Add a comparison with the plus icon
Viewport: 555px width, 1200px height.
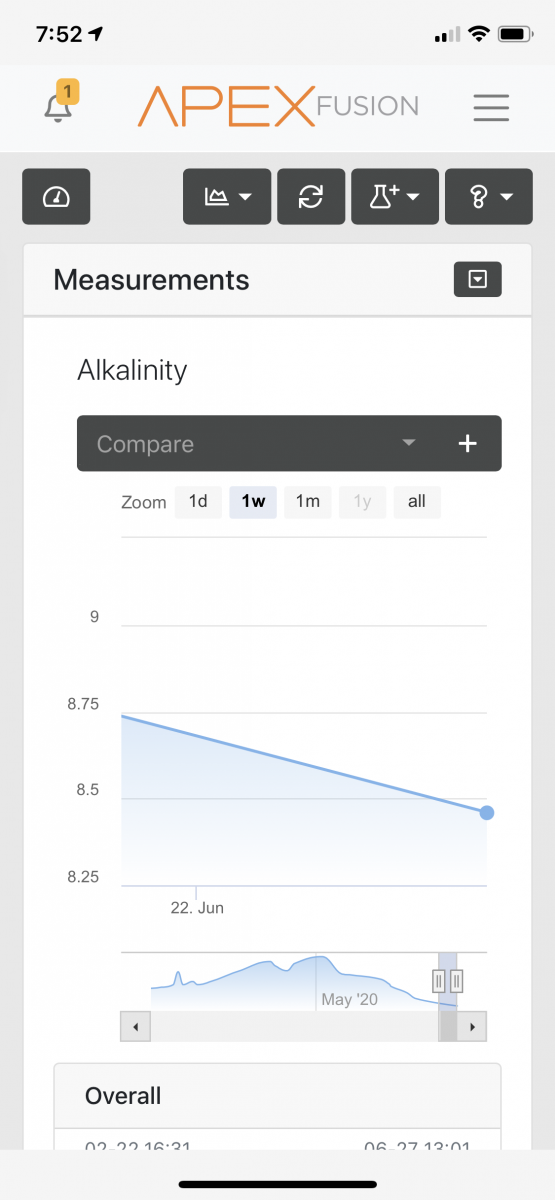(x=467, y=443)
